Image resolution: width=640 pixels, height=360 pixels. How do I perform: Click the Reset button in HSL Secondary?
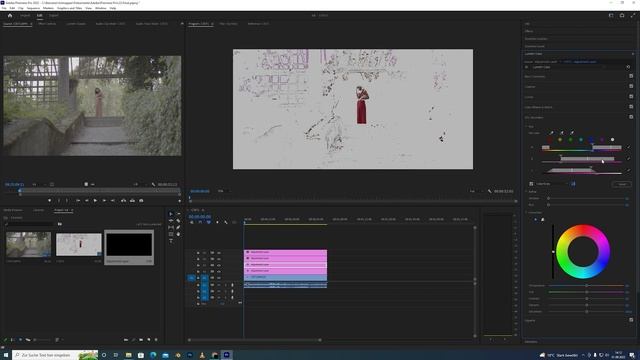tap(622, 184)
